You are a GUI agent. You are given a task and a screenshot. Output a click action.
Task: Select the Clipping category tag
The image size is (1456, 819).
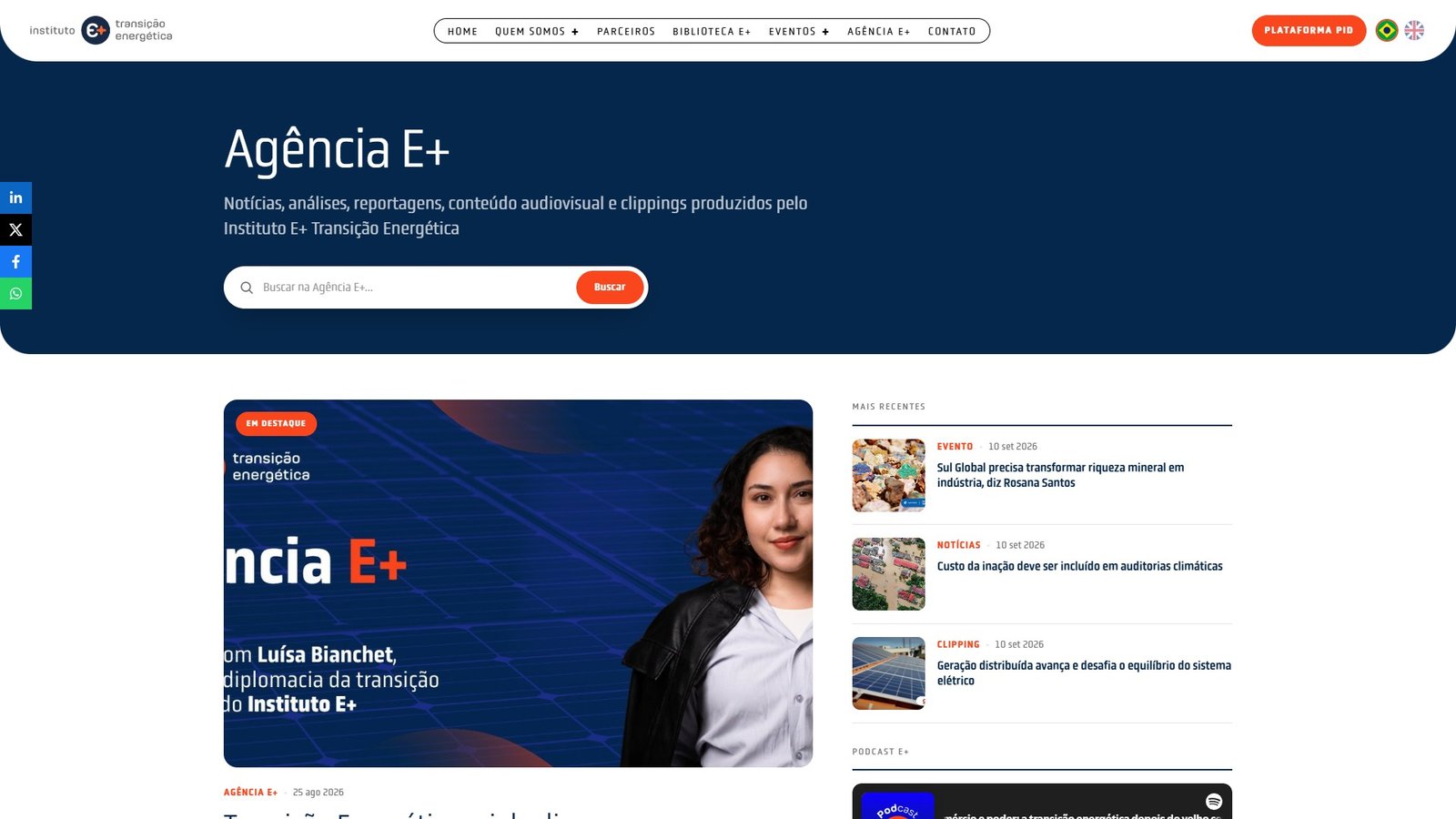click(958, 644)
